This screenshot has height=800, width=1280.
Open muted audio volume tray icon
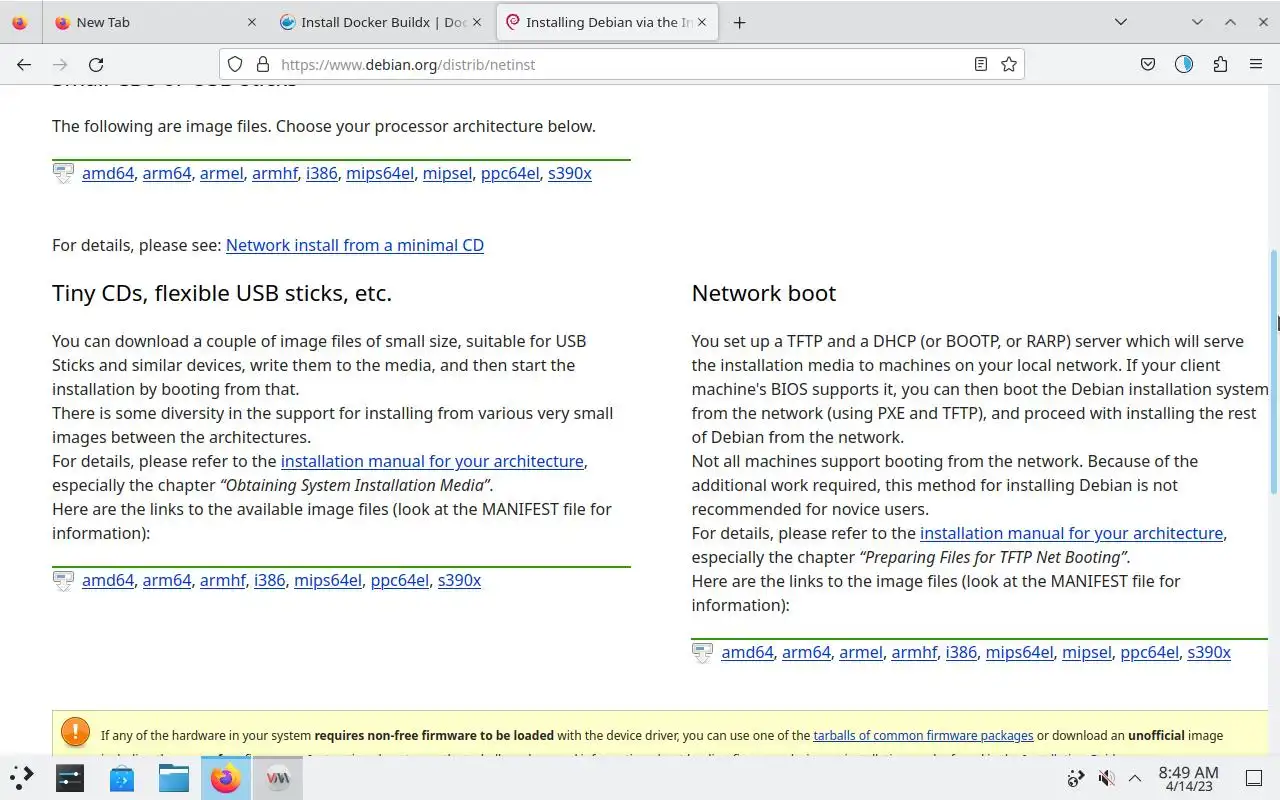[1106, 778]
